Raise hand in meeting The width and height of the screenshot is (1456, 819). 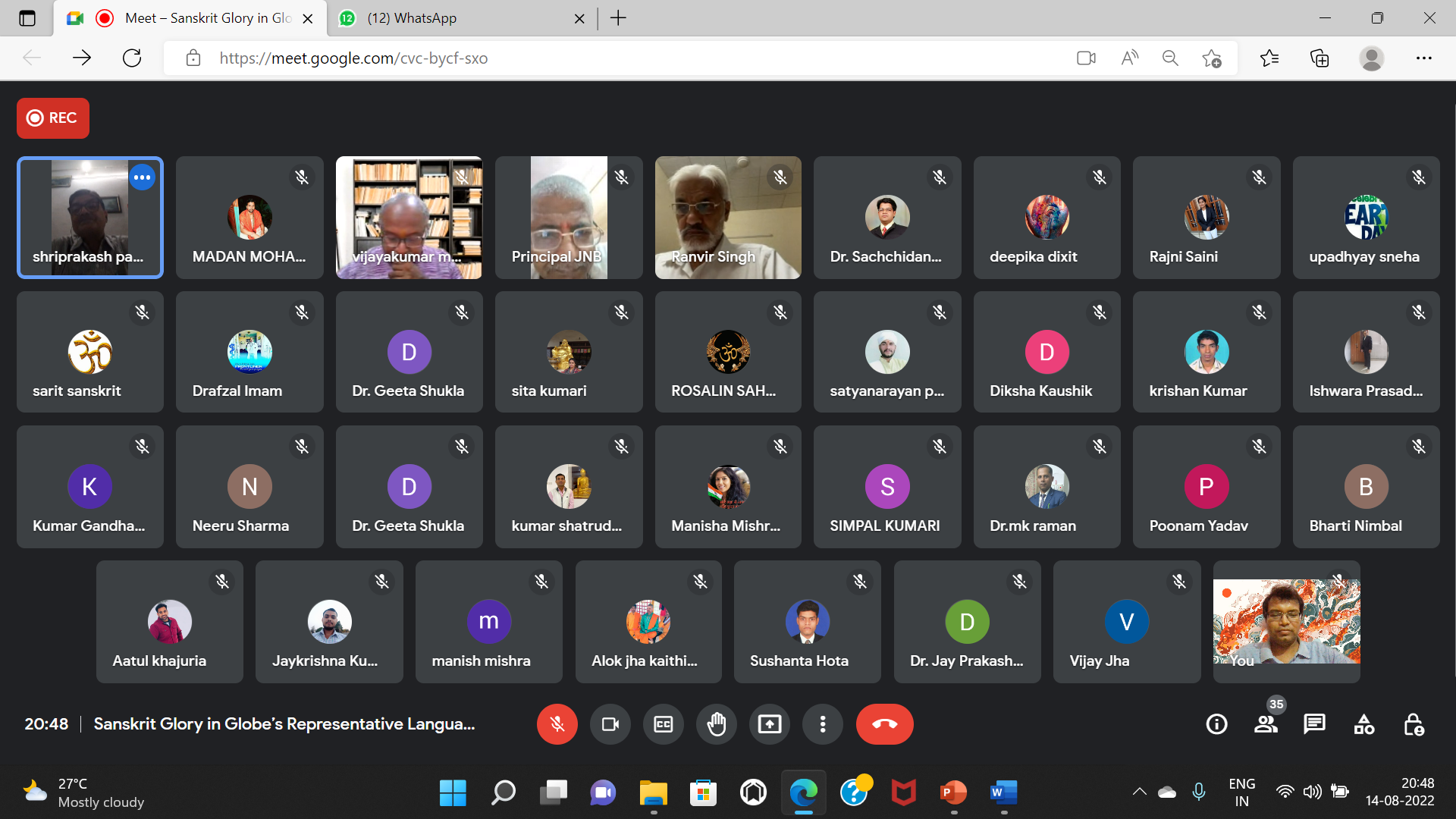(716, 724)
